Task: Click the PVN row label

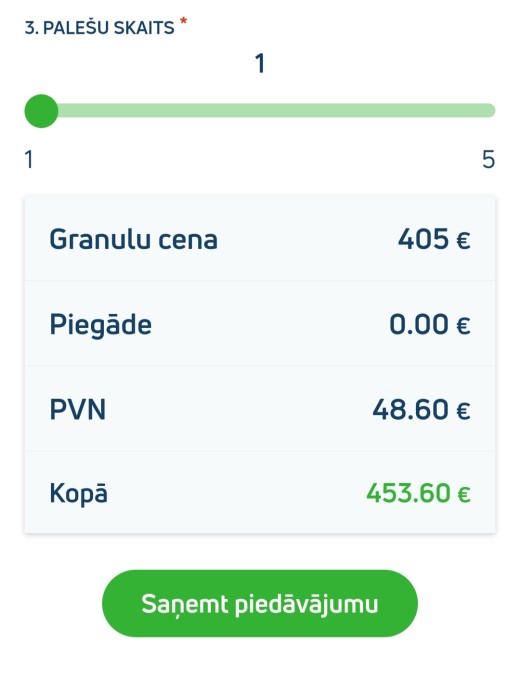Action: [78, 409]
